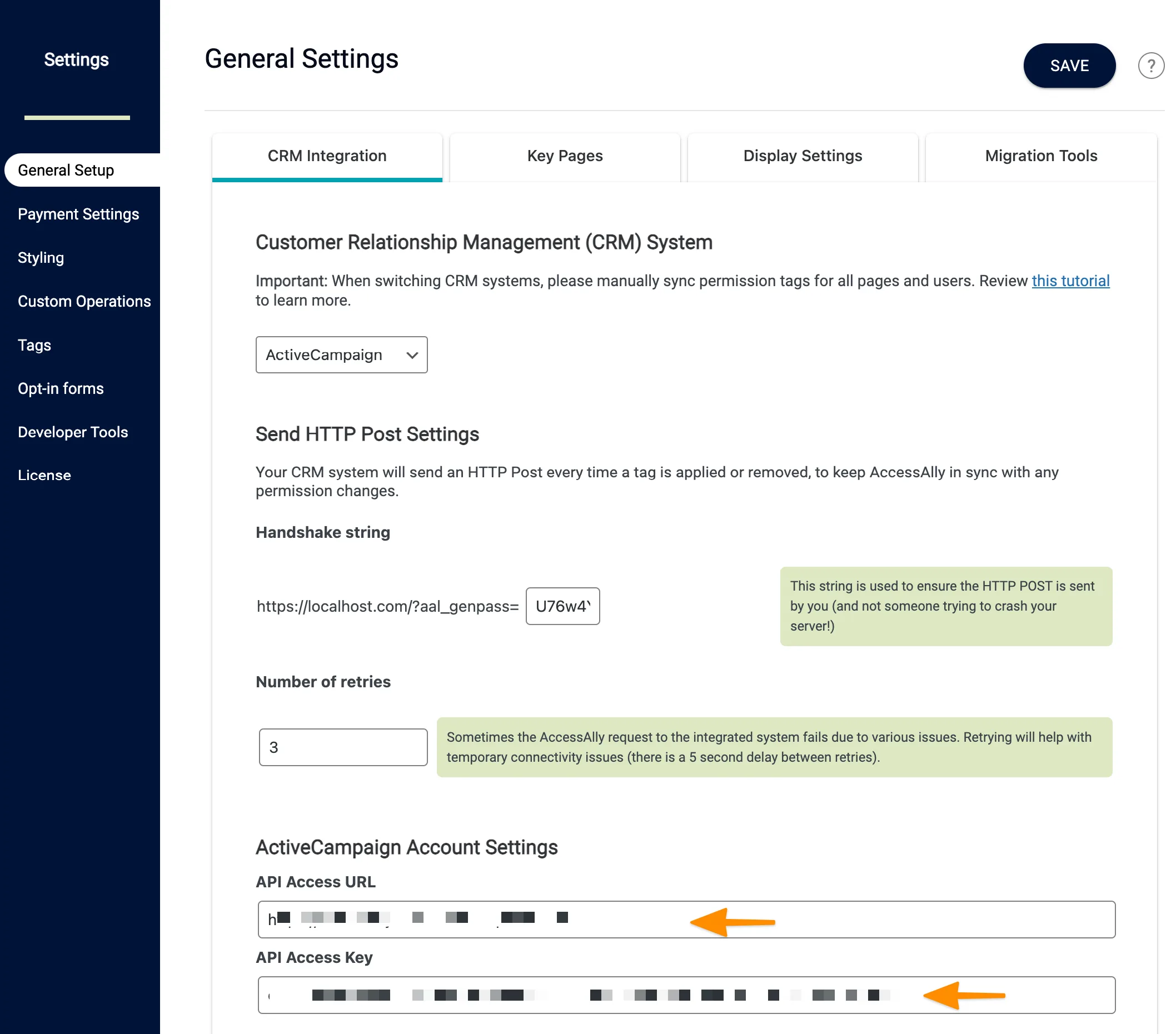This screenshot has height=1034, width=1176.
Task: Open Payment Settings from the sidebar
Action: point(78,214)
